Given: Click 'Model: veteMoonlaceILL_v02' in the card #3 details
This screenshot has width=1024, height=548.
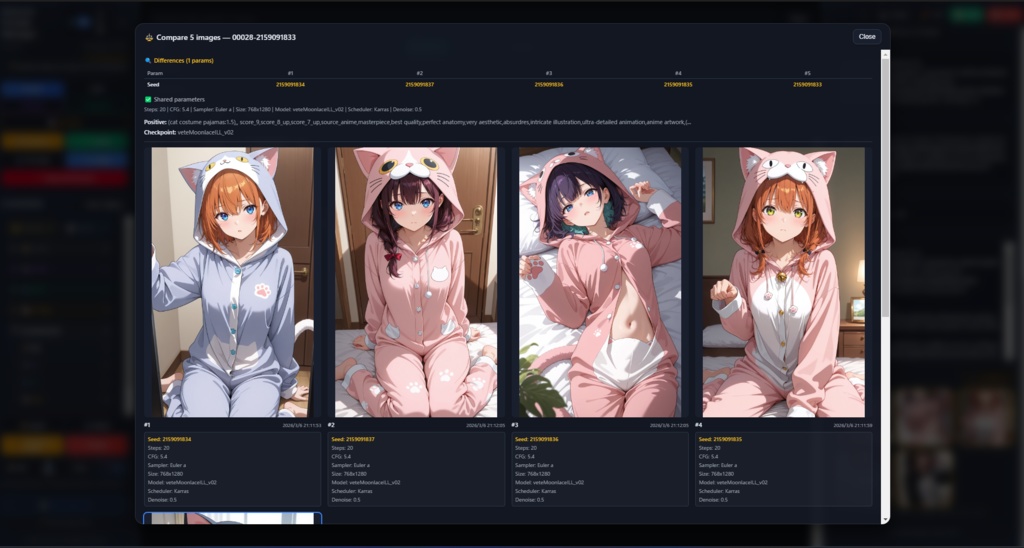Looking at the screenshot, I should point(549,483).
